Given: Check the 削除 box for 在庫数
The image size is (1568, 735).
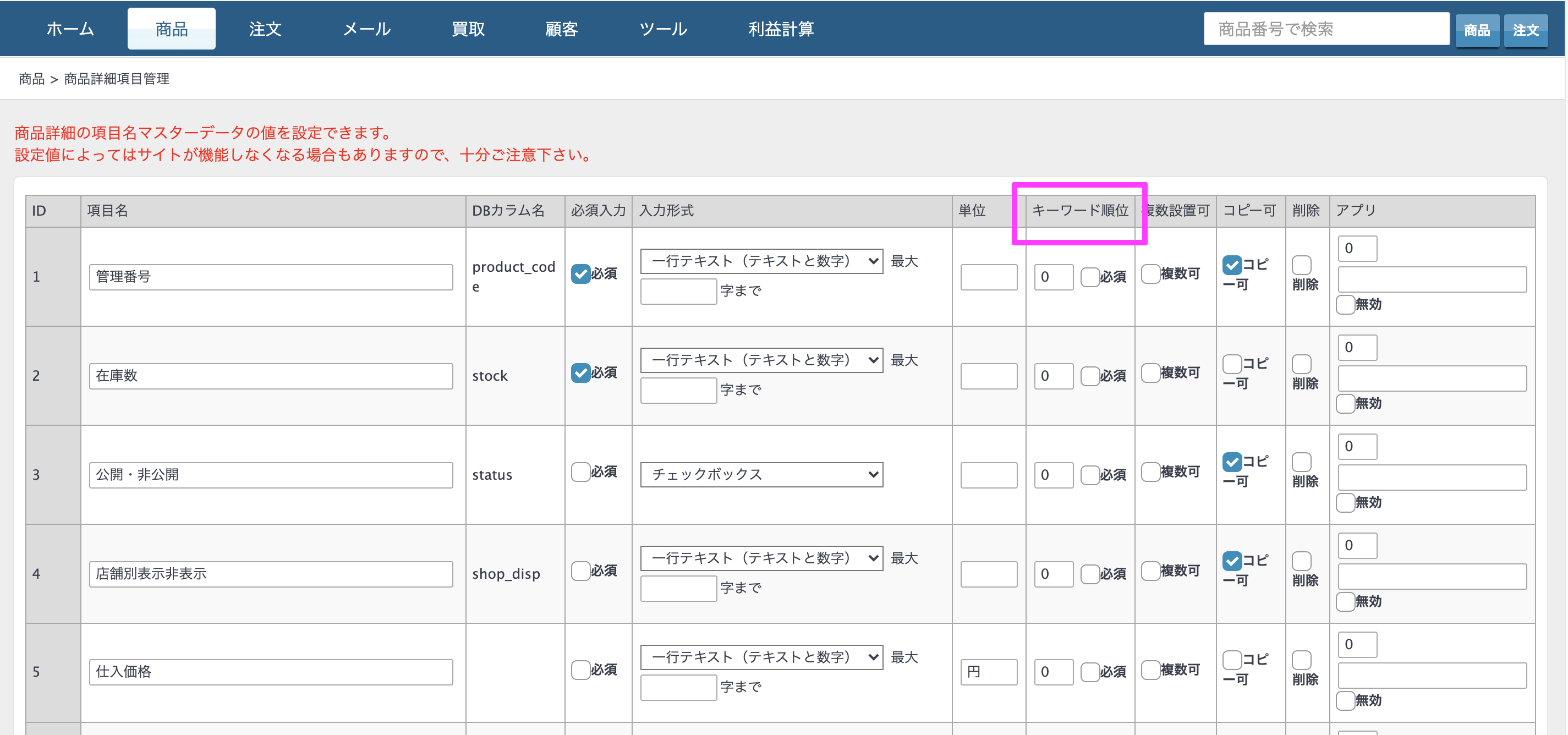Looking at the screenshot, I should click(1301, 364).
